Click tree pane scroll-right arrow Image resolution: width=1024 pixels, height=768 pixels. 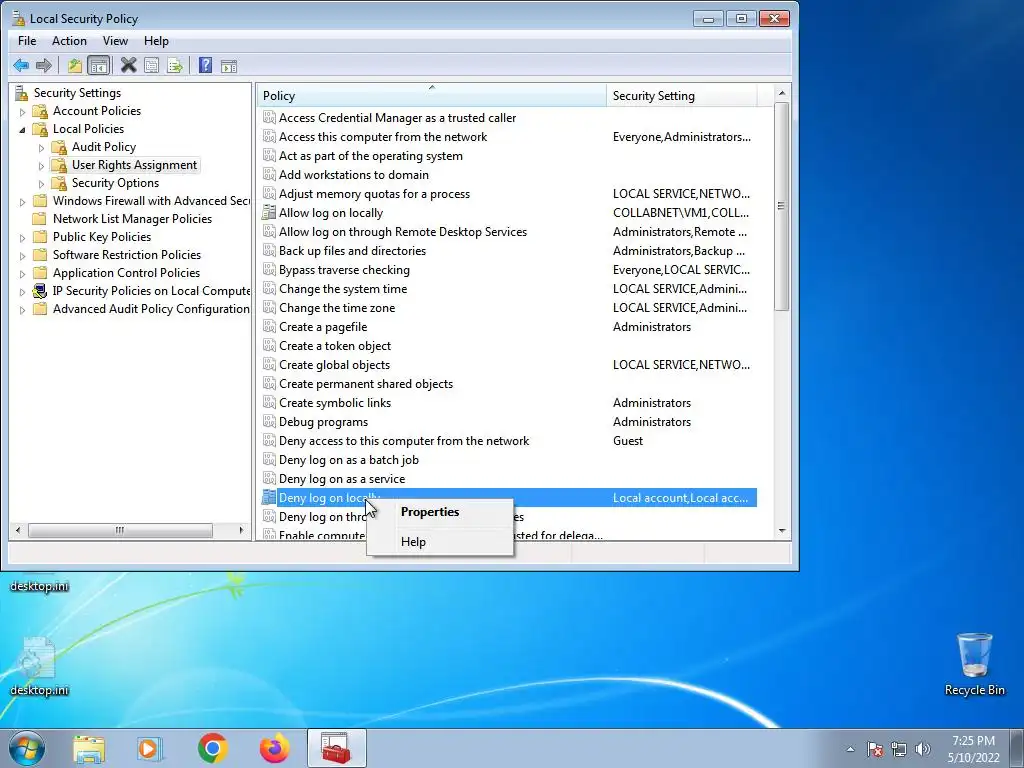click(x=241, y=530)
